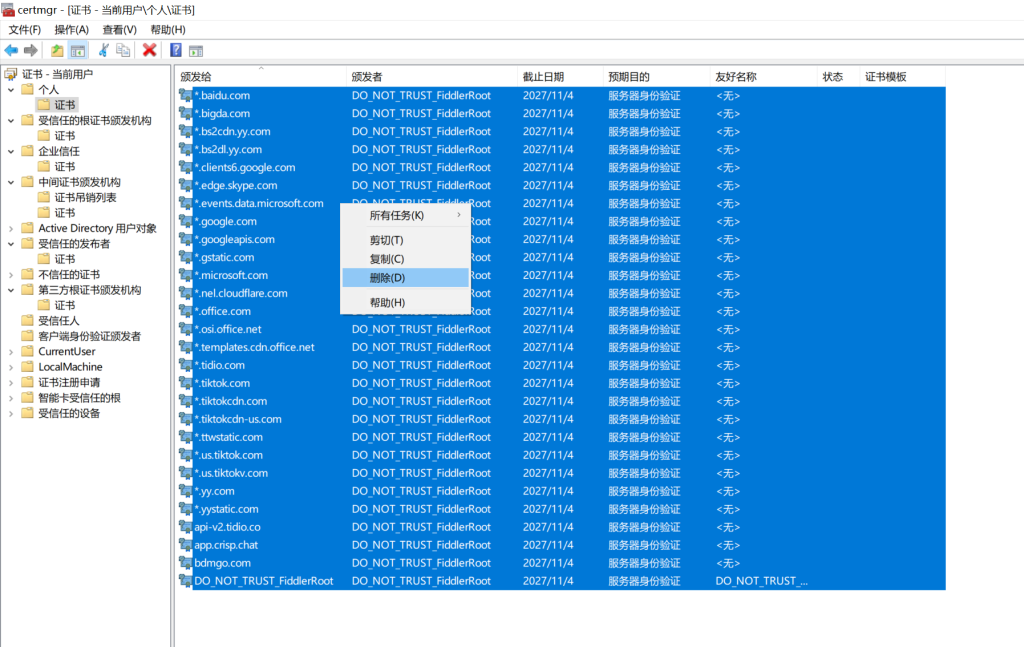Sort by the 预期目的 column header

(657, 76)
